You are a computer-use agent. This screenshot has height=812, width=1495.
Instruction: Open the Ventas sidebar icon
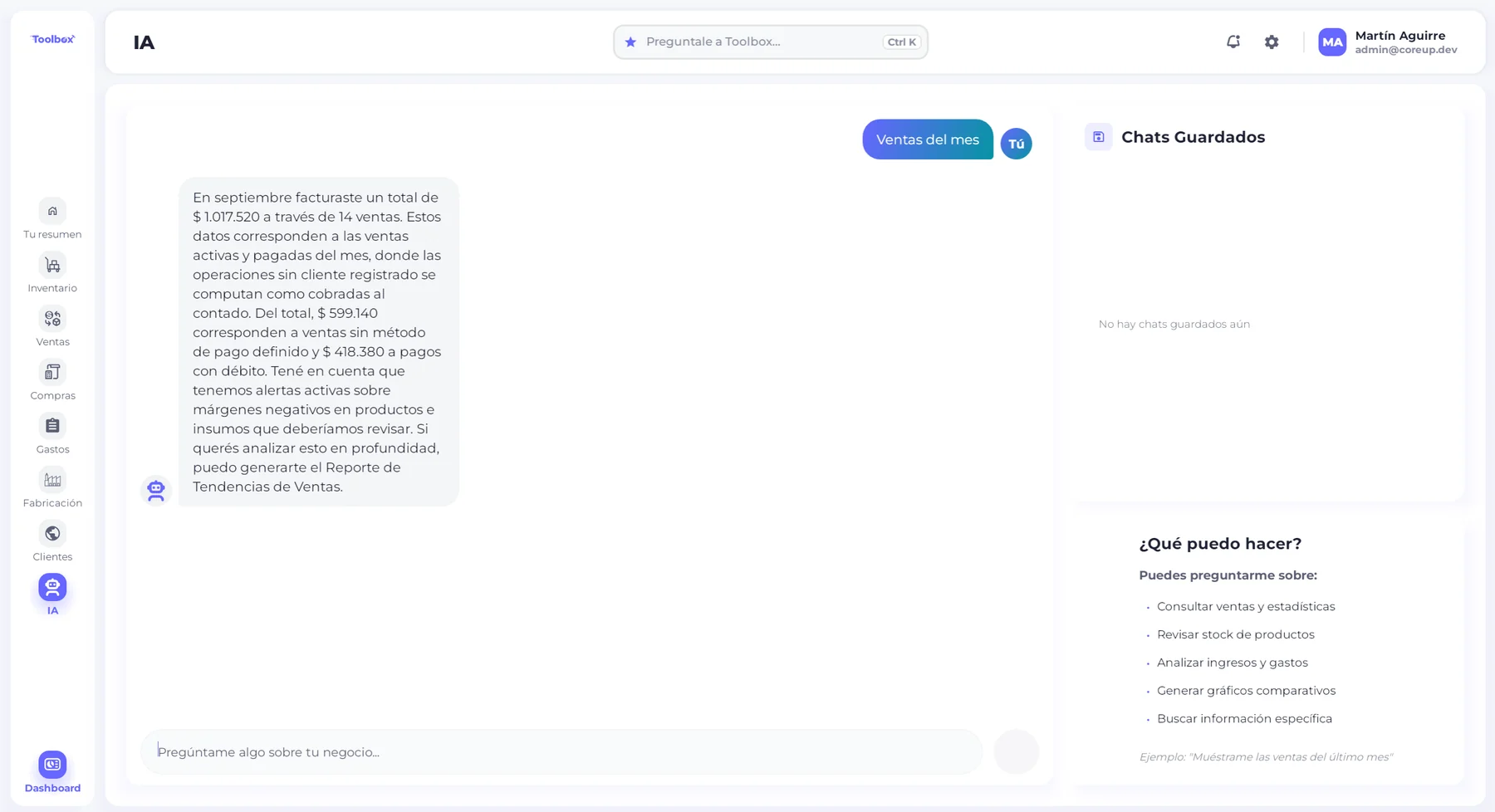click(52, 319)
